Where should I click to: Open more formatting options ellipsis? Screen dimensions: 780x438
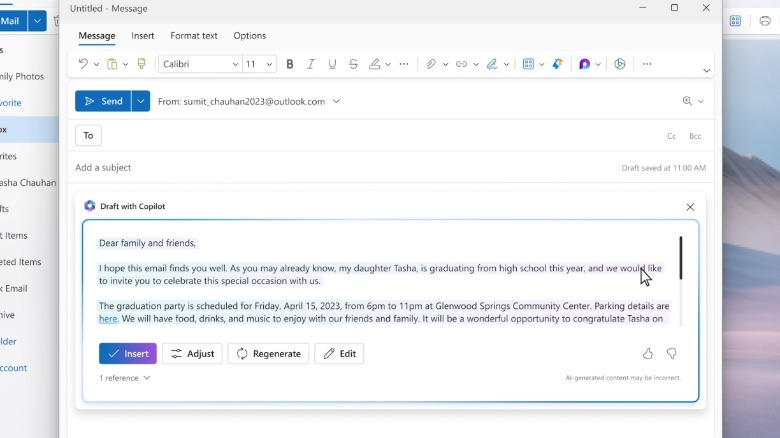point(404,64)
